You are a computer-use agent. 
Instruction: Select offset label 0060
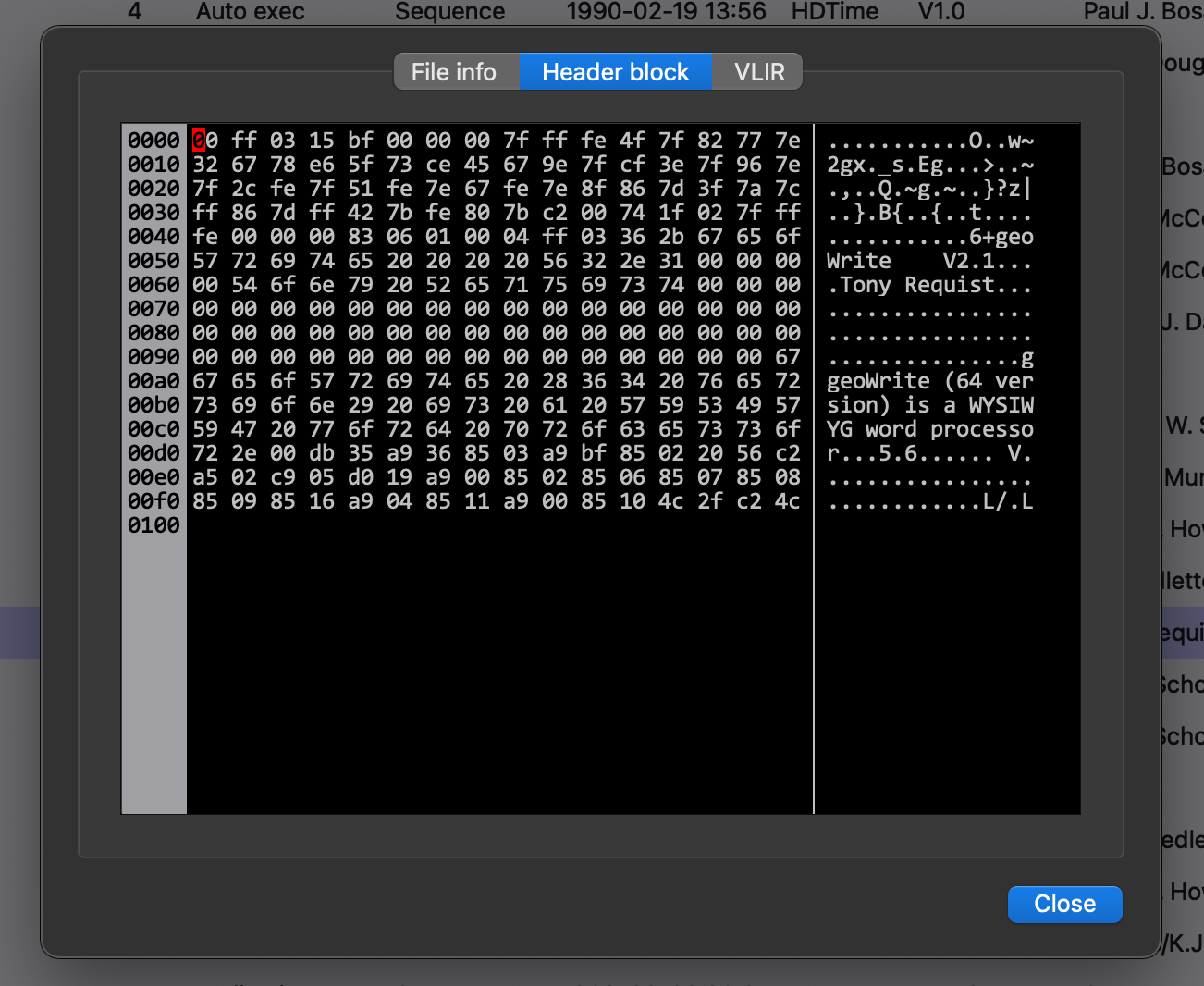click(x=154, y=285)
